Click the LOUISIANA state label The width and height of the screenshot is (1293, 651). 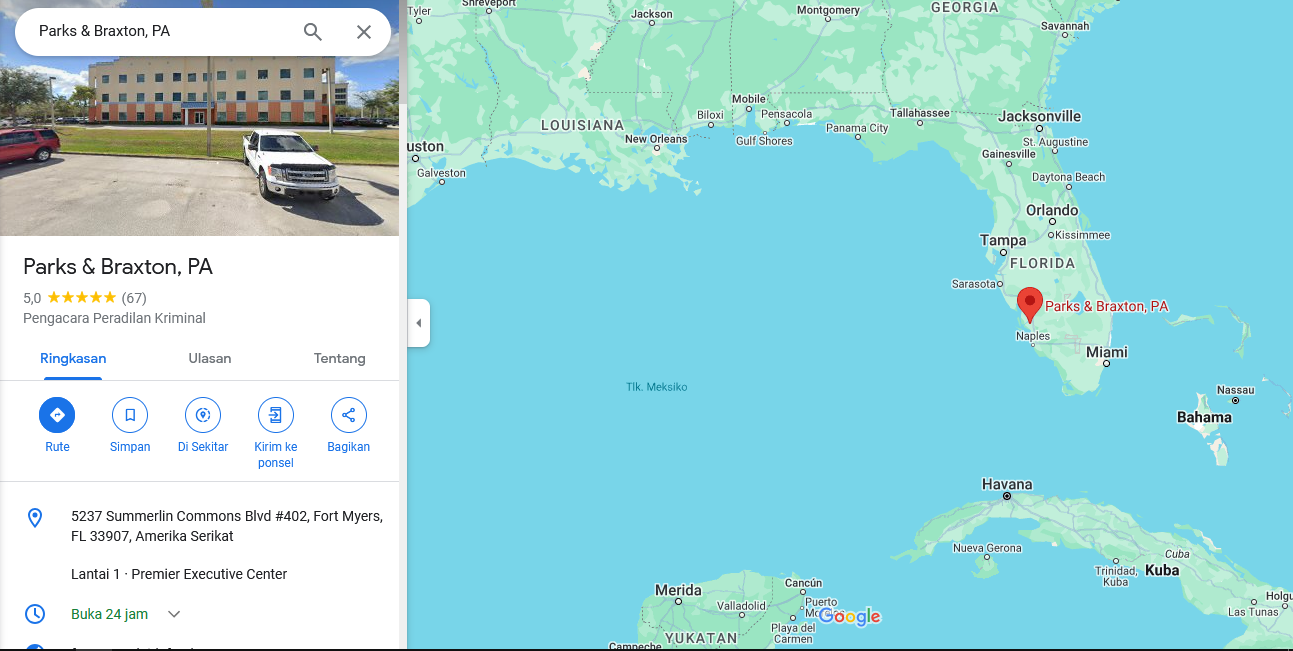pyautogui.click(x=582, y=125)
